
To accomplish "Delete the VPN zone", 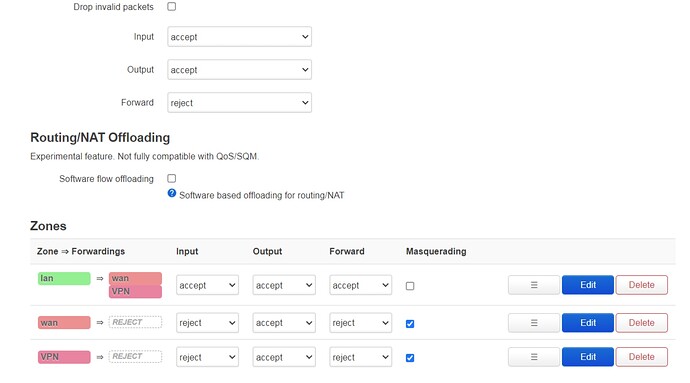I will [642, 357].
